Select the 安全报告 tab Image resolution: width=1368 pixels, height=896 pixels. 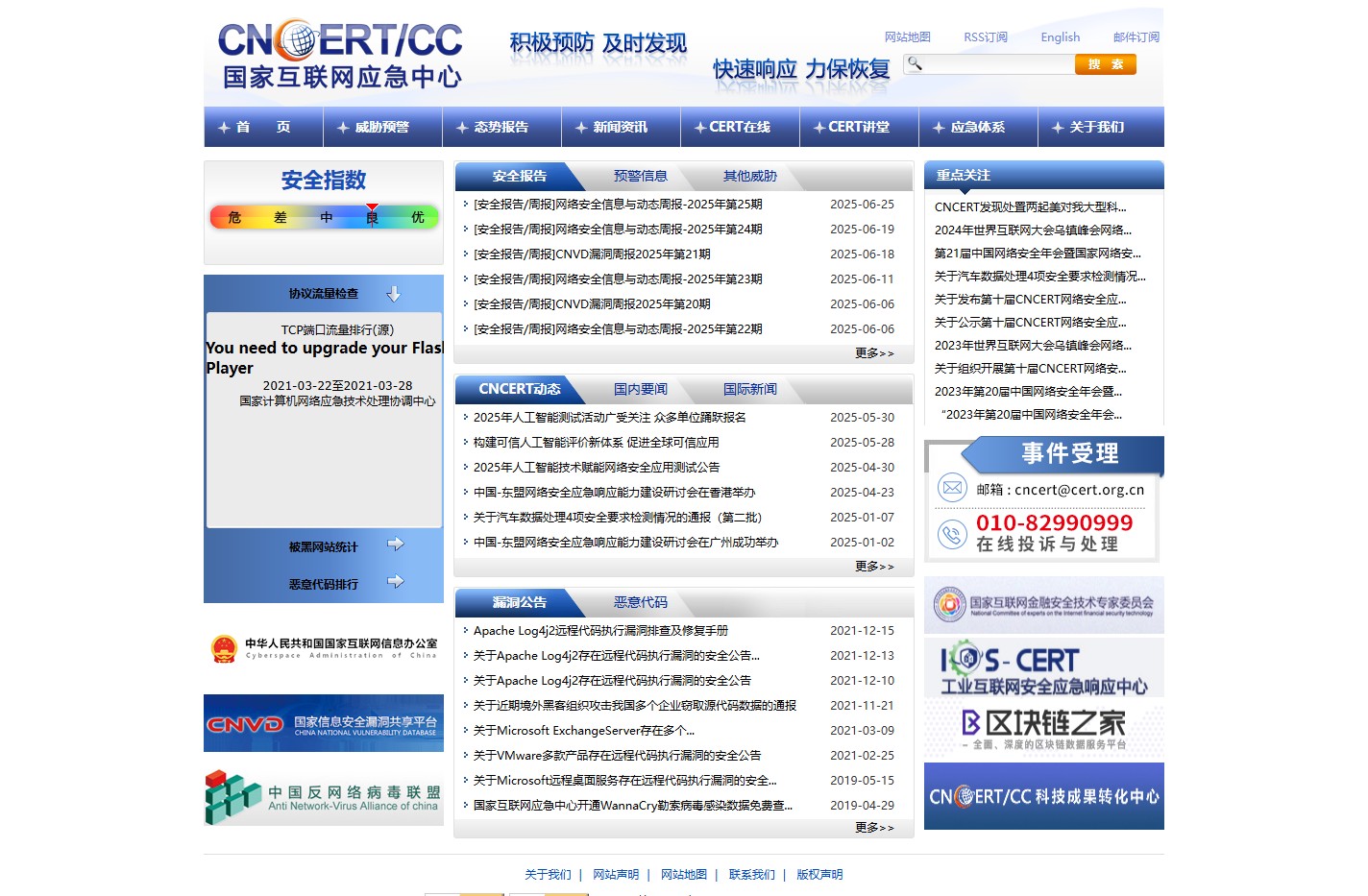520,176
